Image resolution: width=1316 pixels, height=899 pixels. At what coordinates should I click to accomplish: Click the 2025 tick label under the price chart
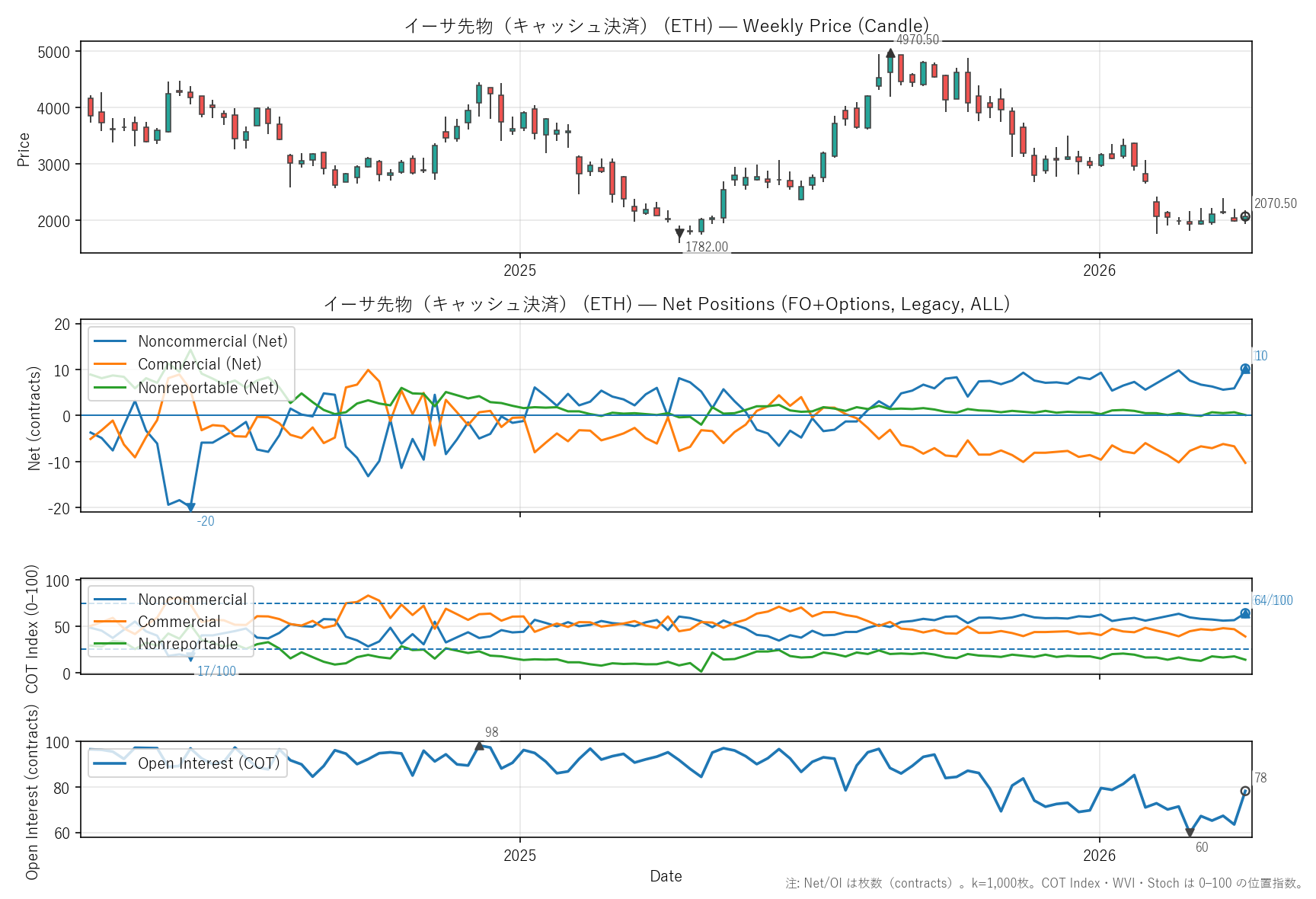coord(519,270)
